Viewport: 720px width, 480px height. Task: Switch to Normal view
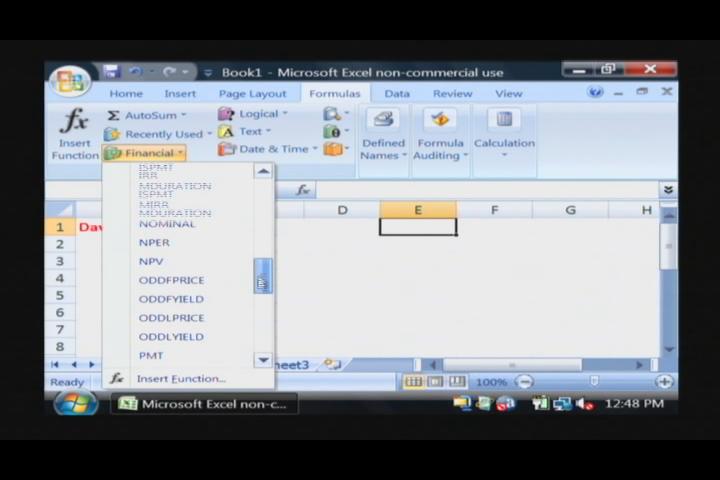coord(413,382)
